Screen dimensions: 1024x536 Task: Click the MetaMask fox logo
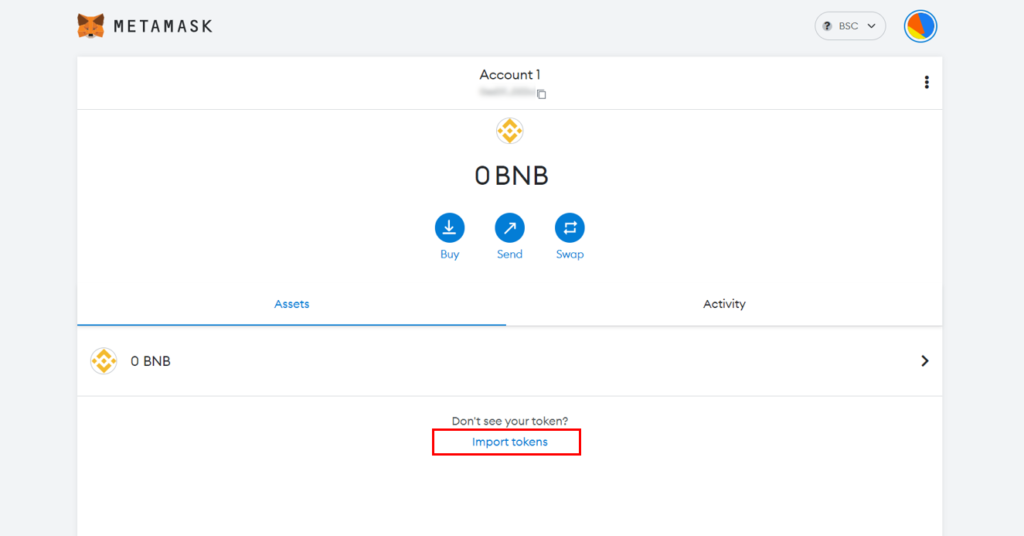(91, 26)
